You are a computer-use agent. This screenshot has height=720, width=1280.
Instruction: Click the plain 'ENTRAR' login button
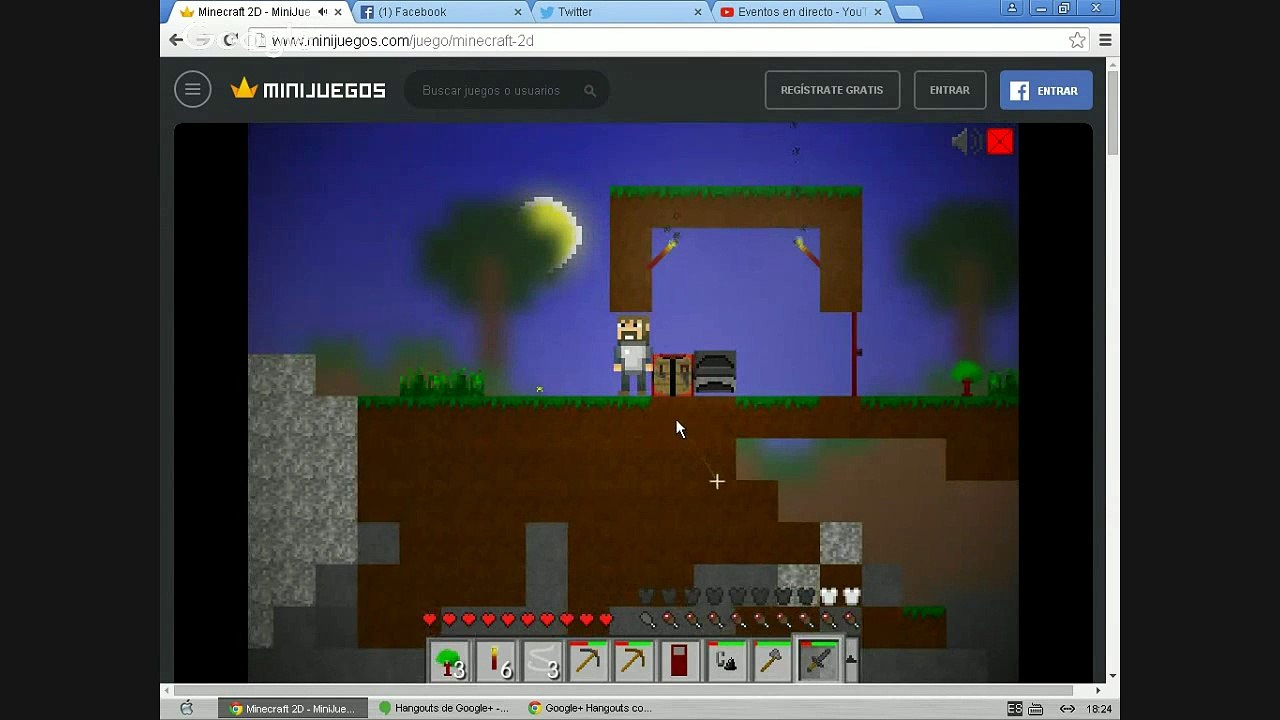(950, 90)
